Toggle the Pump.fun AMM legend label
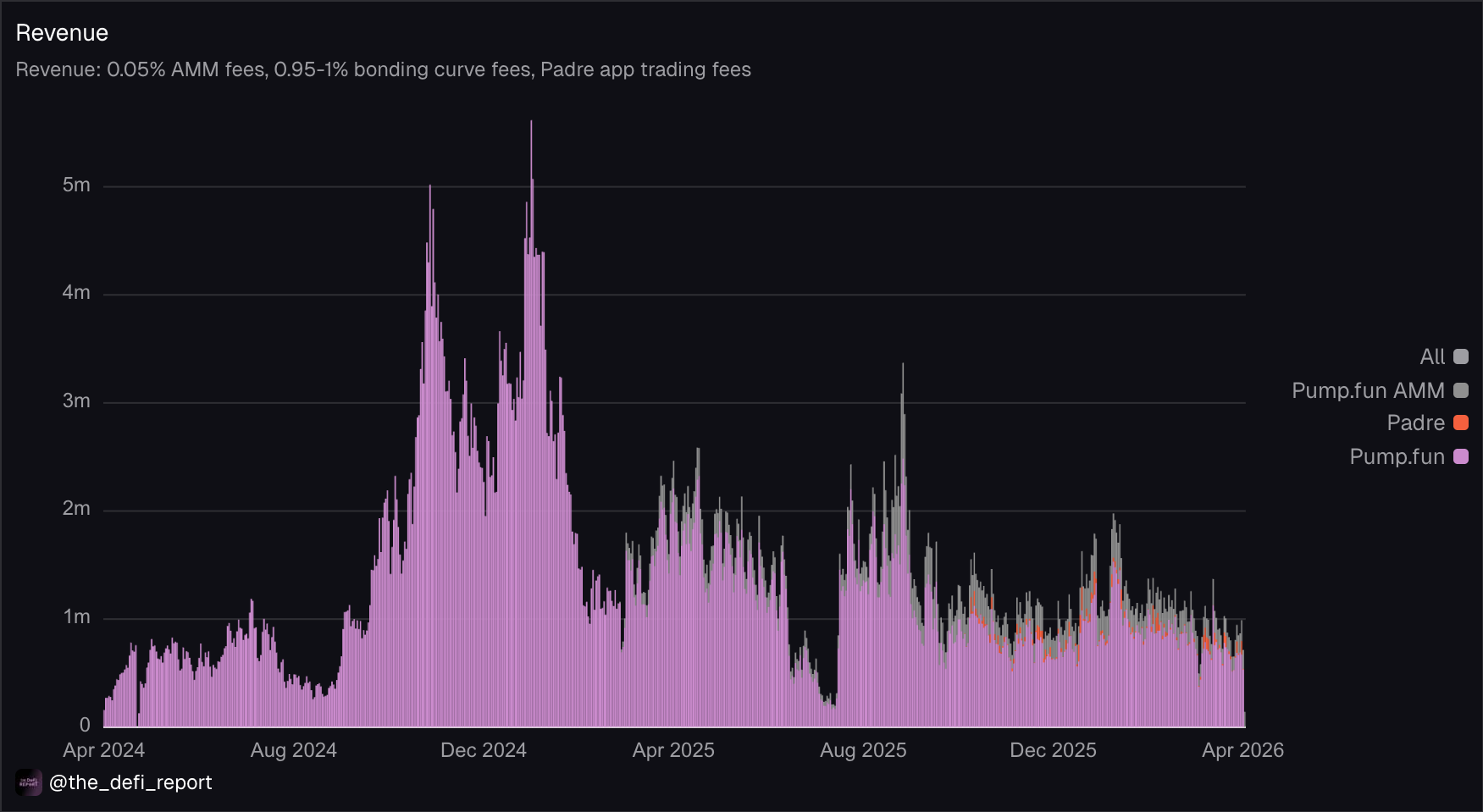 (x=1368, y=390)
